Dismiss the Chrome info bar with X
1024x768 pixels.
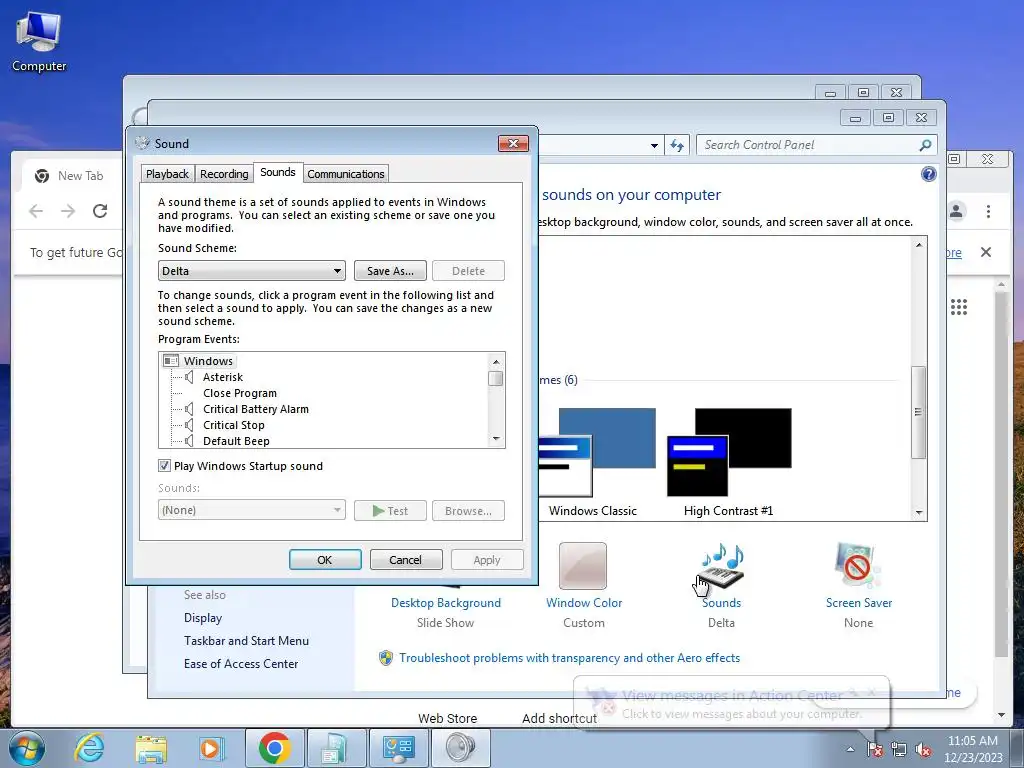tap(986, 252)
